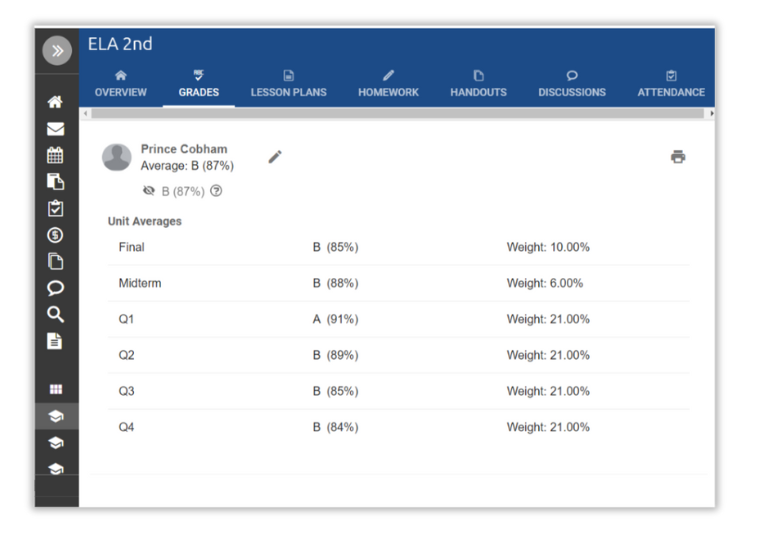The image size is (760, 540).
Task: Click the dollar sign billing icon
Action: click(56, 235)
